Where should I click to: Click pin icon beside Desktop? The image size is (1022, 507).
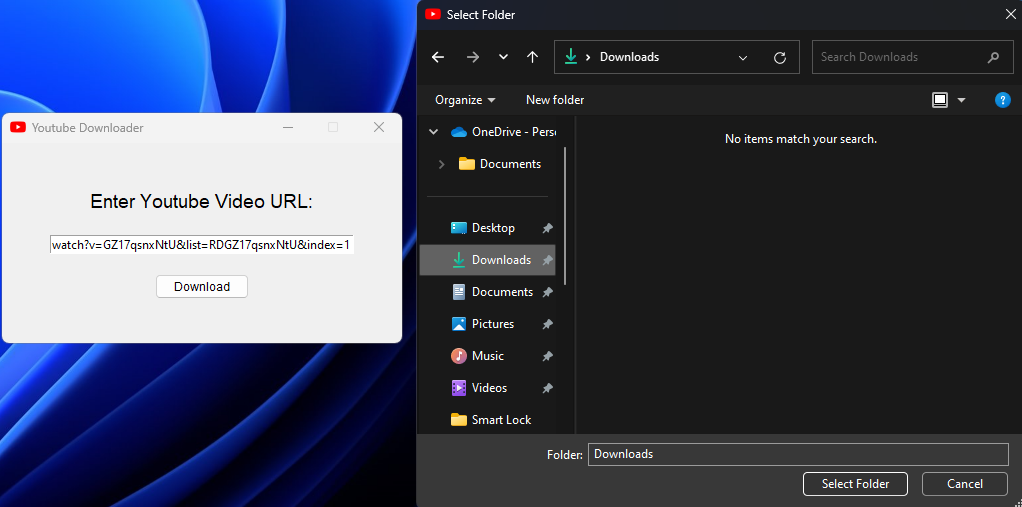click(x=548, y=228)
